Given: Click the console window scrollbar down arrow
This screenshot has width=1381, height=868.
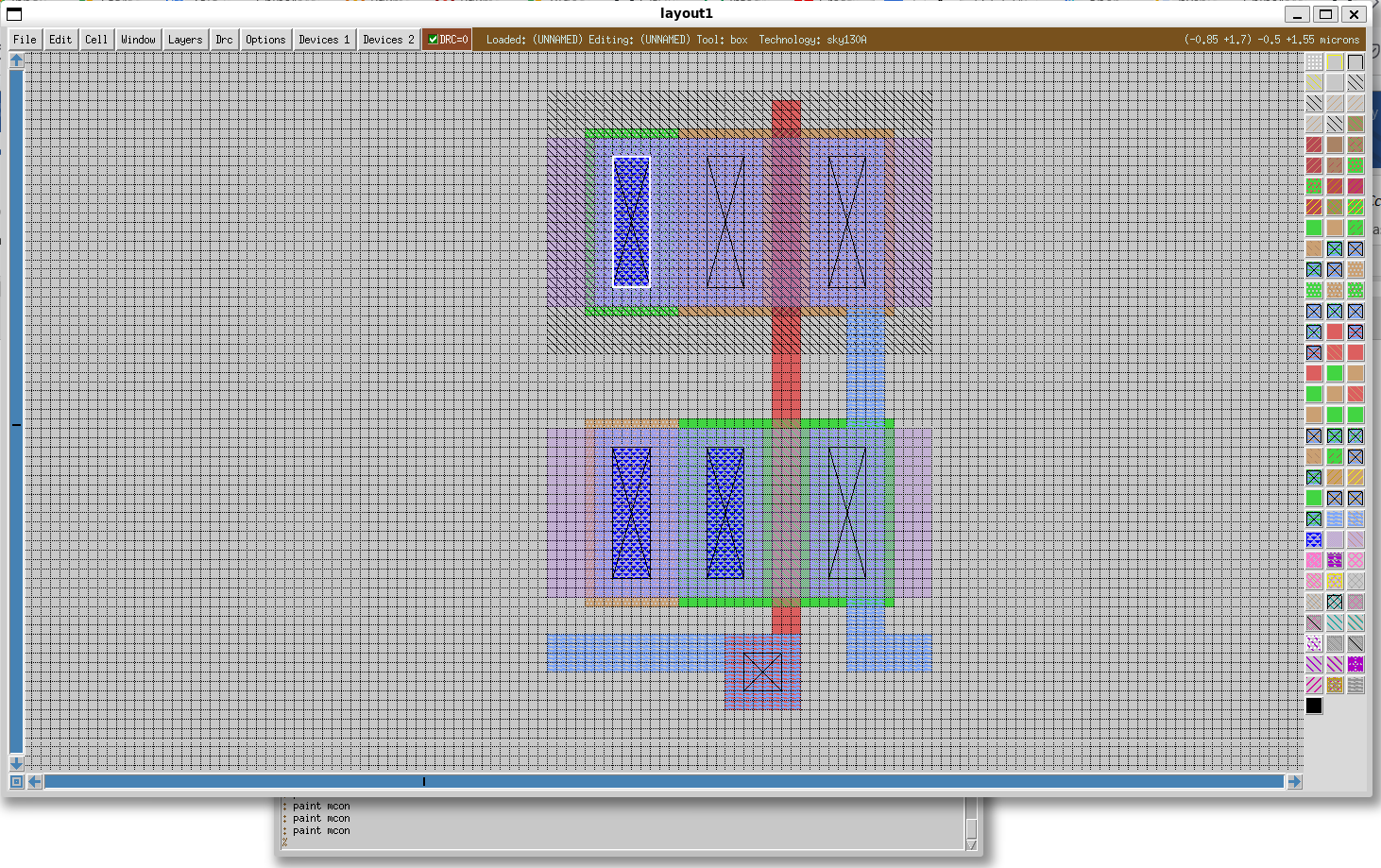Looking at the screenshot, I should point(971,844).
